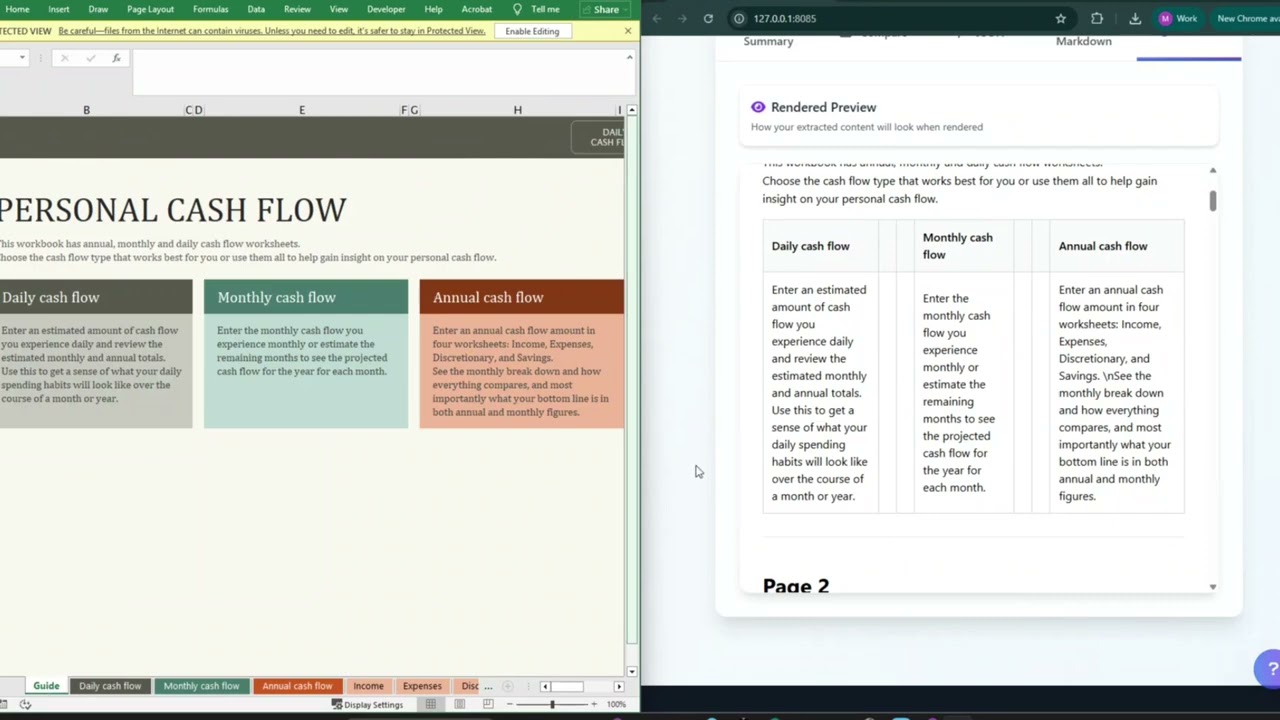Open the browser Downloads icon
The height and width of the screenshot is (720, 1280).
[1135, 18]
